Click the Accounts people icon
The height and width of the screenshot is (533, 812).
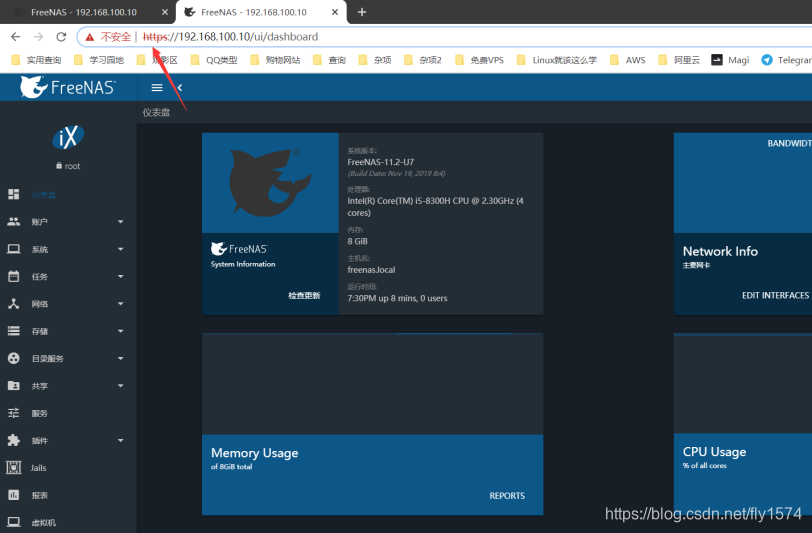click(13, 222)
